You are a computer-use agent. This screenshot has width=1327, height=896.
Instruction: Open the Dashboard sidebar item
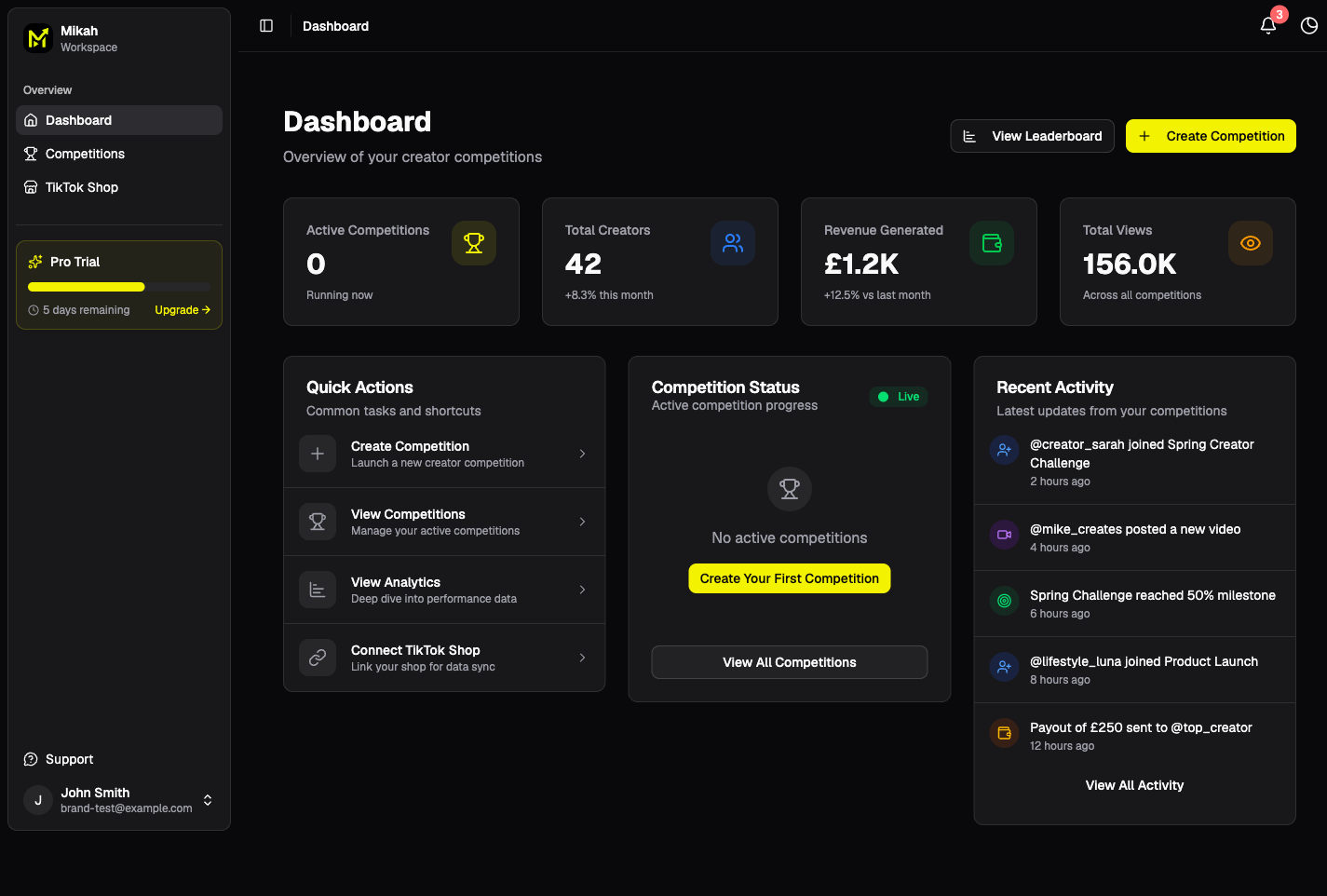point(119,120)
